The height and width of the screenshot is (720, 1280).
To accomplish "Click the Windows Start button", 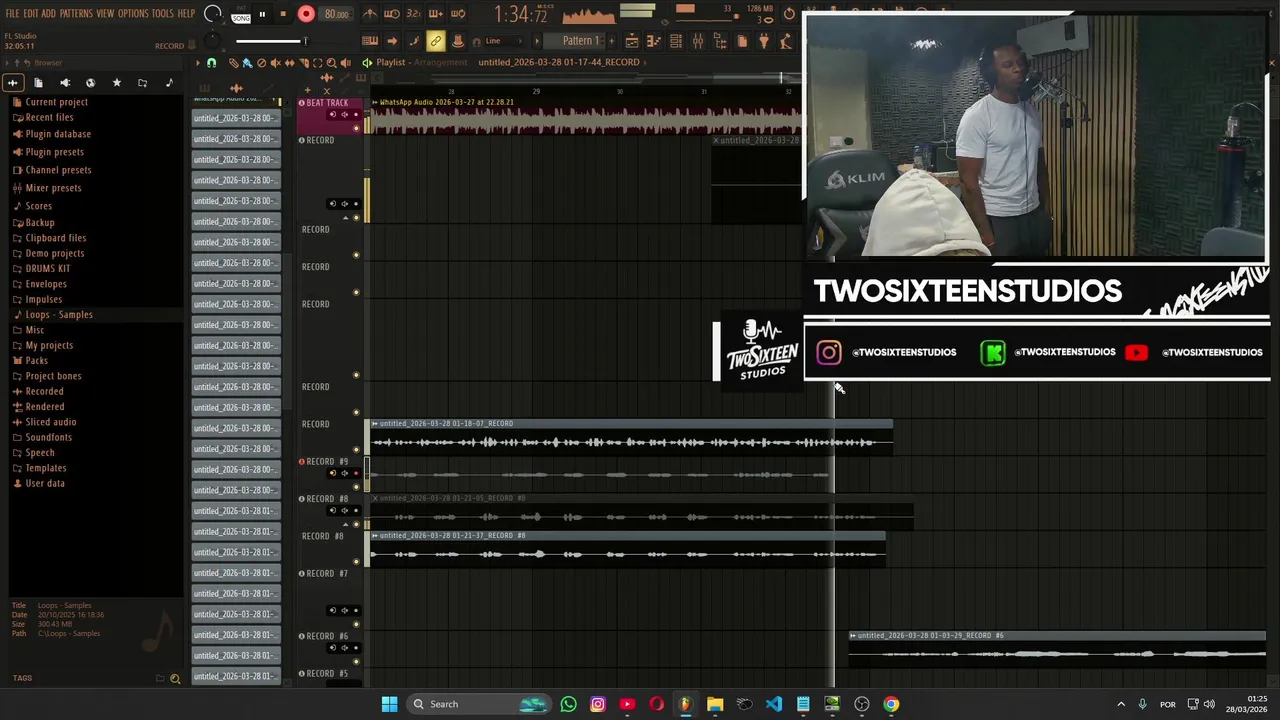I will coord(389,704).
